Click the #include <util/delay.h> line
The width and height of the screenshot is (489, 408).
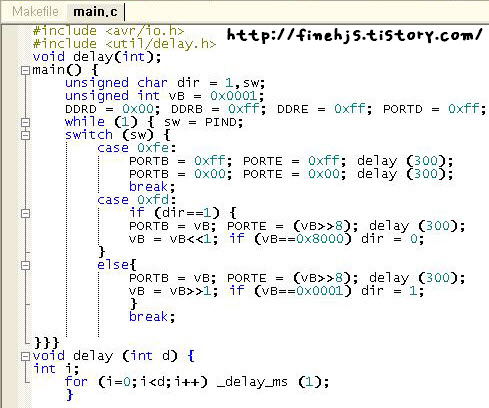click(124, 44)
